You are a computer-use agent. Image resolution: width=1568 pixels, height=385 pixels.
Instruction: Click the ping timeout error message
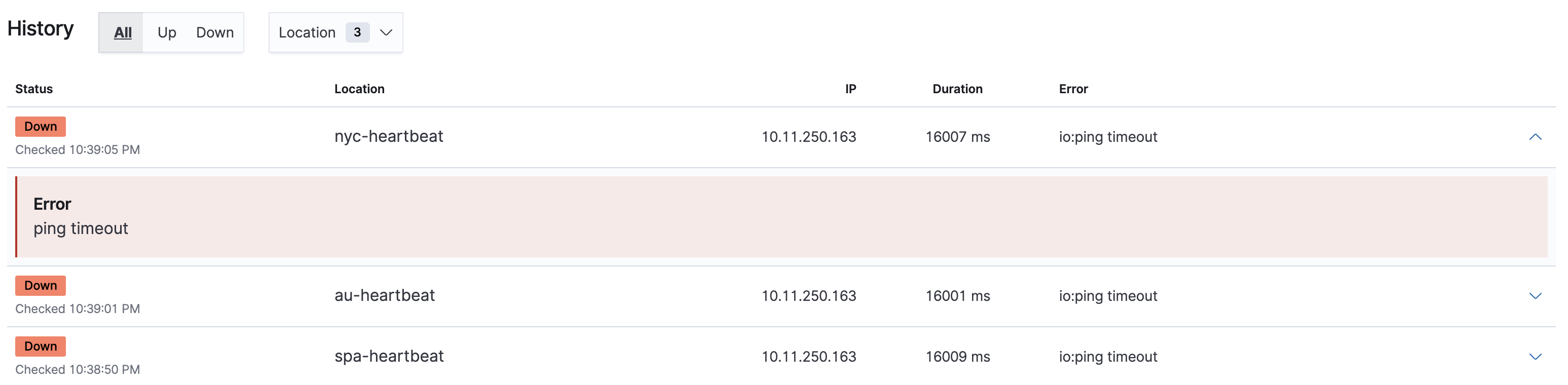click(81, 228)
